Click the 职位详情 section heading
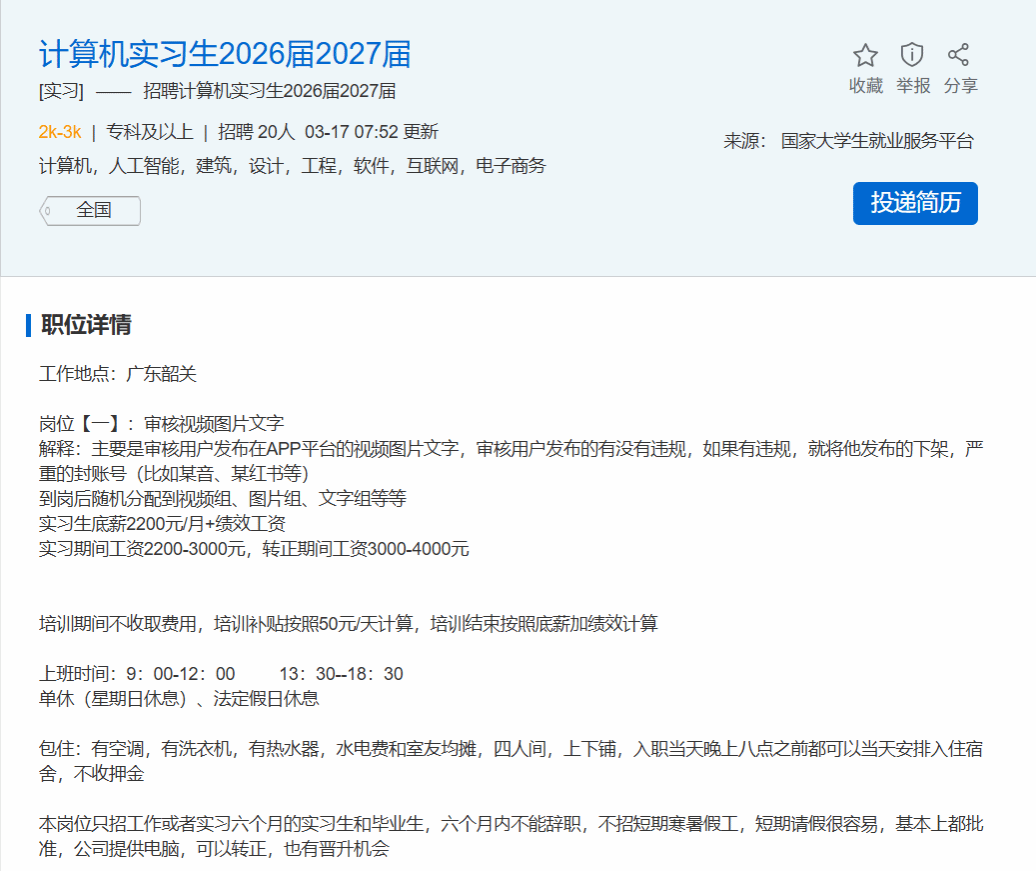The height and width of the screenshot is (871, 1036). coord(86,325)
